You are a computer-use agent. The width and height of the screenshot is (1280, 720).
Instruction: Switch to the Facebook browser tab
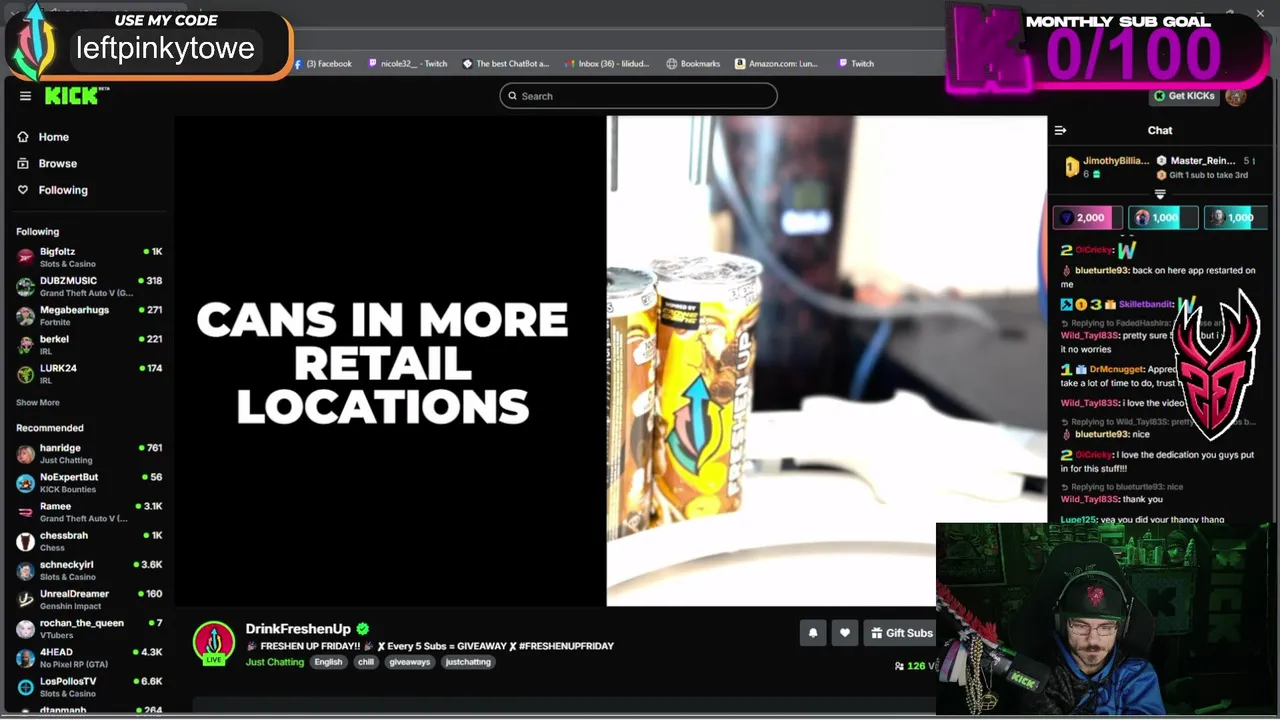point(323,64)
